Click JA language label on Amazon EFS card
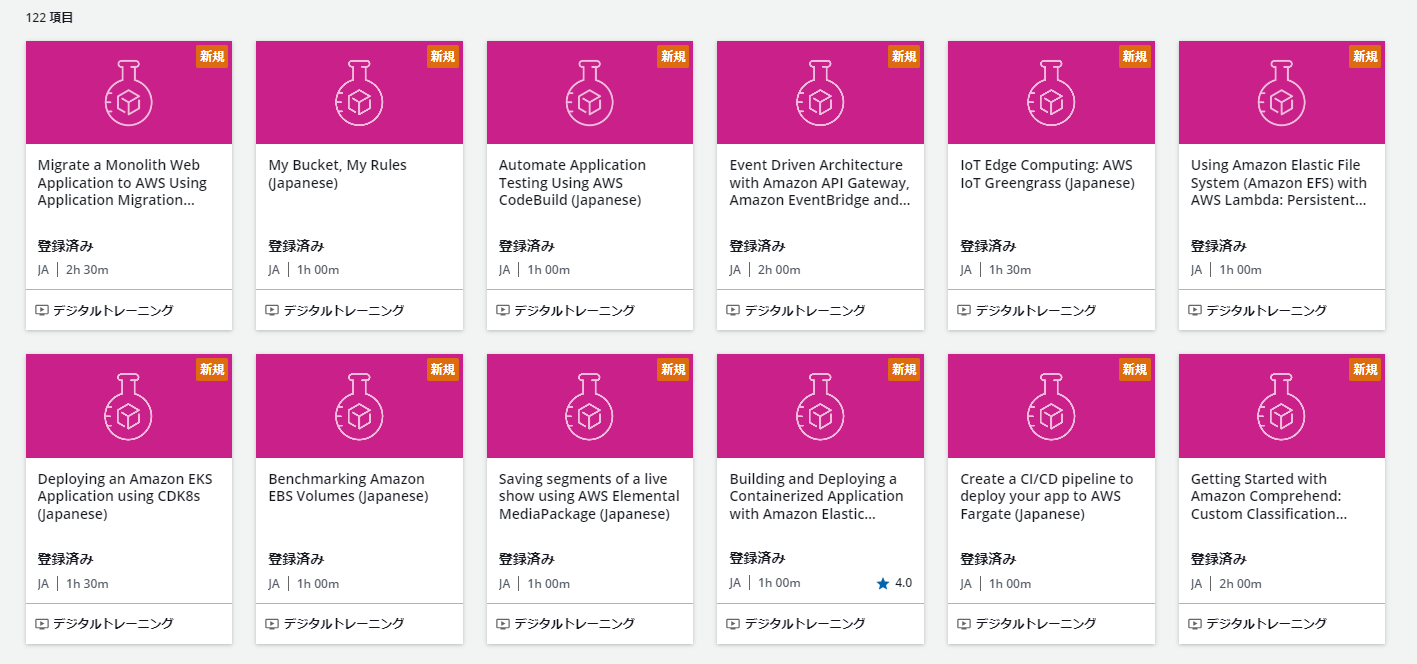Screen dimensions: 1417x664 point(1197,270)
